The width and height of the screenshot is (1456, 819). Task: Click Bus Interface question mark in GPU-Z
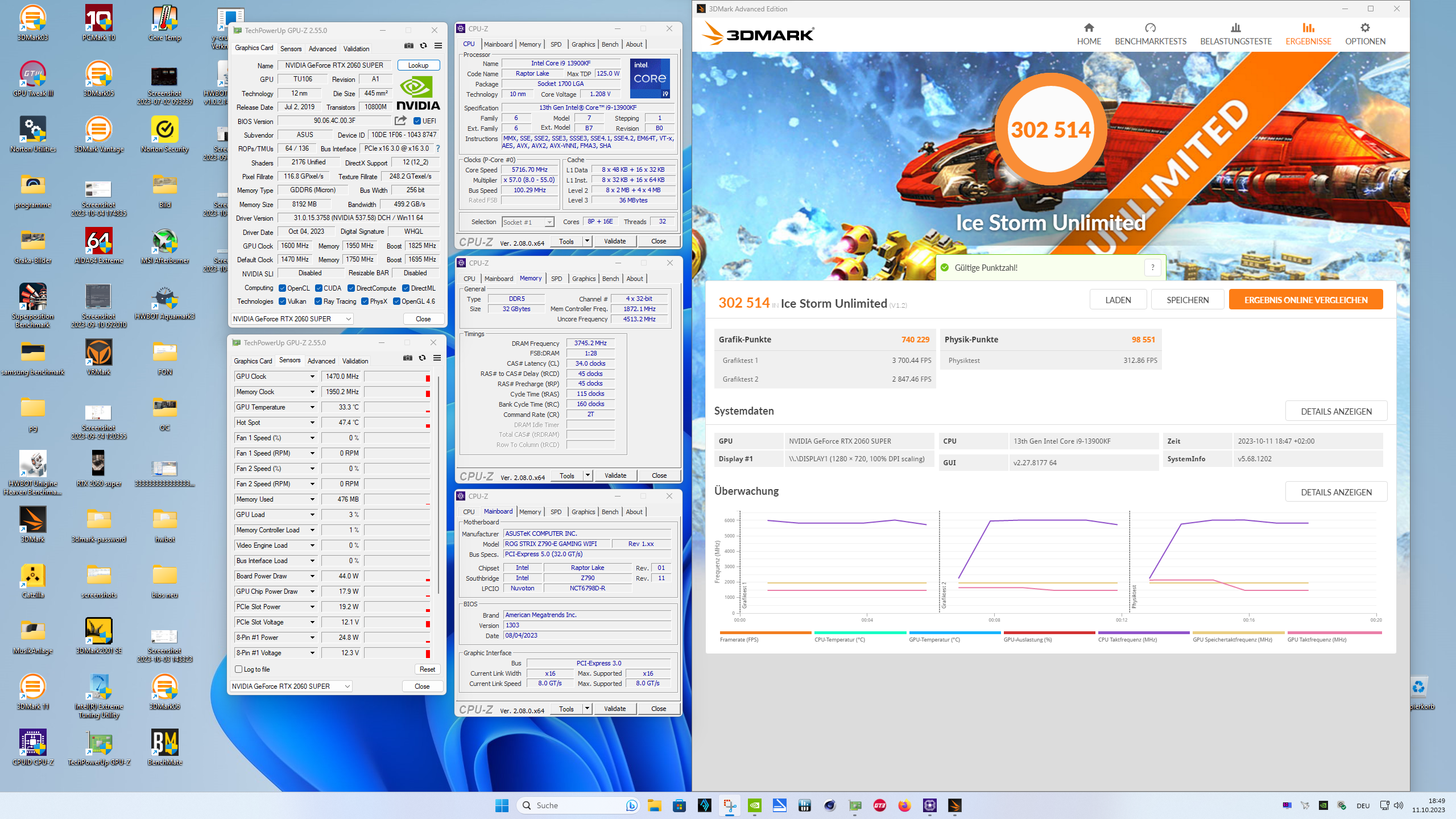[x=438, y=148]
